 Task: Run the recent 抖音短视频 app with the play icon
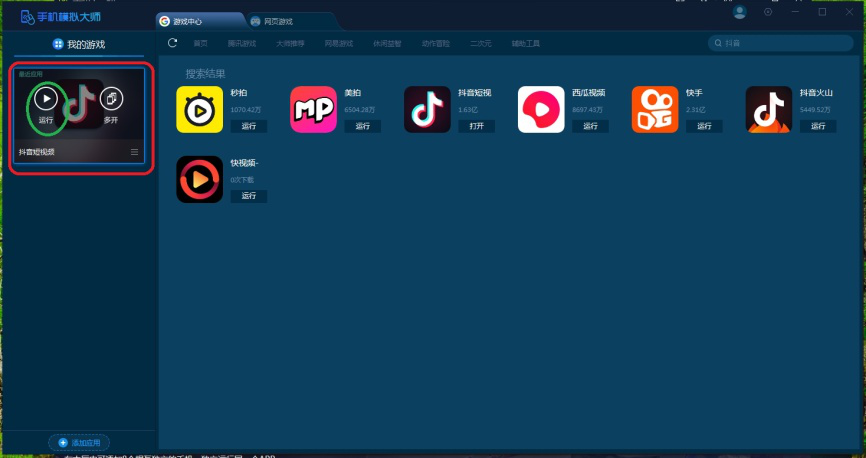coord(46,99)
